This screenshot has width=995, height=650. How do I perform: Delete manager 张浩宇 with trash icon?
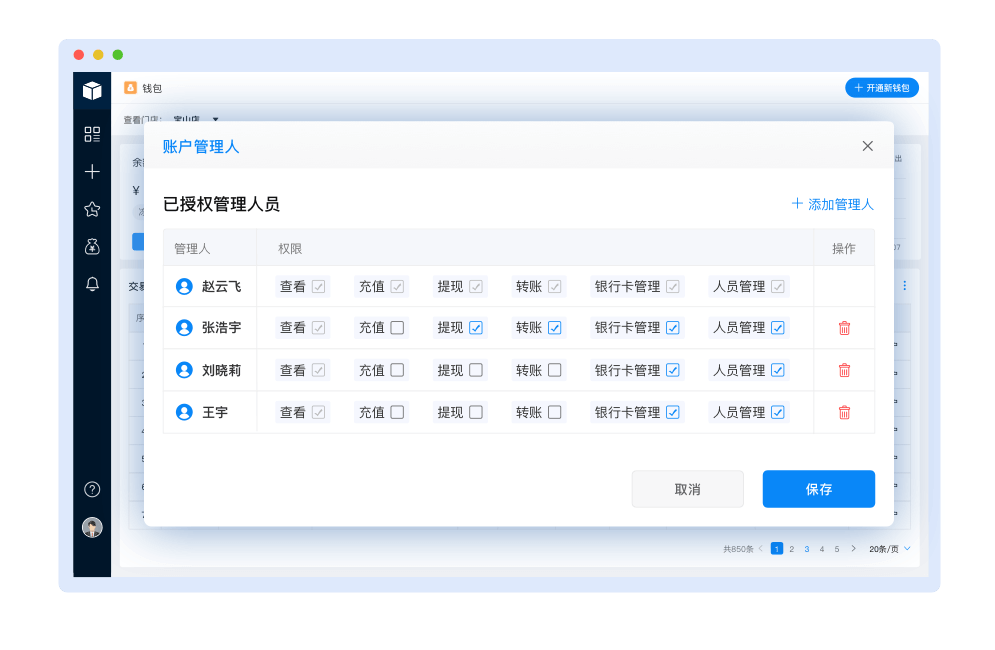(x=844, y=328)
